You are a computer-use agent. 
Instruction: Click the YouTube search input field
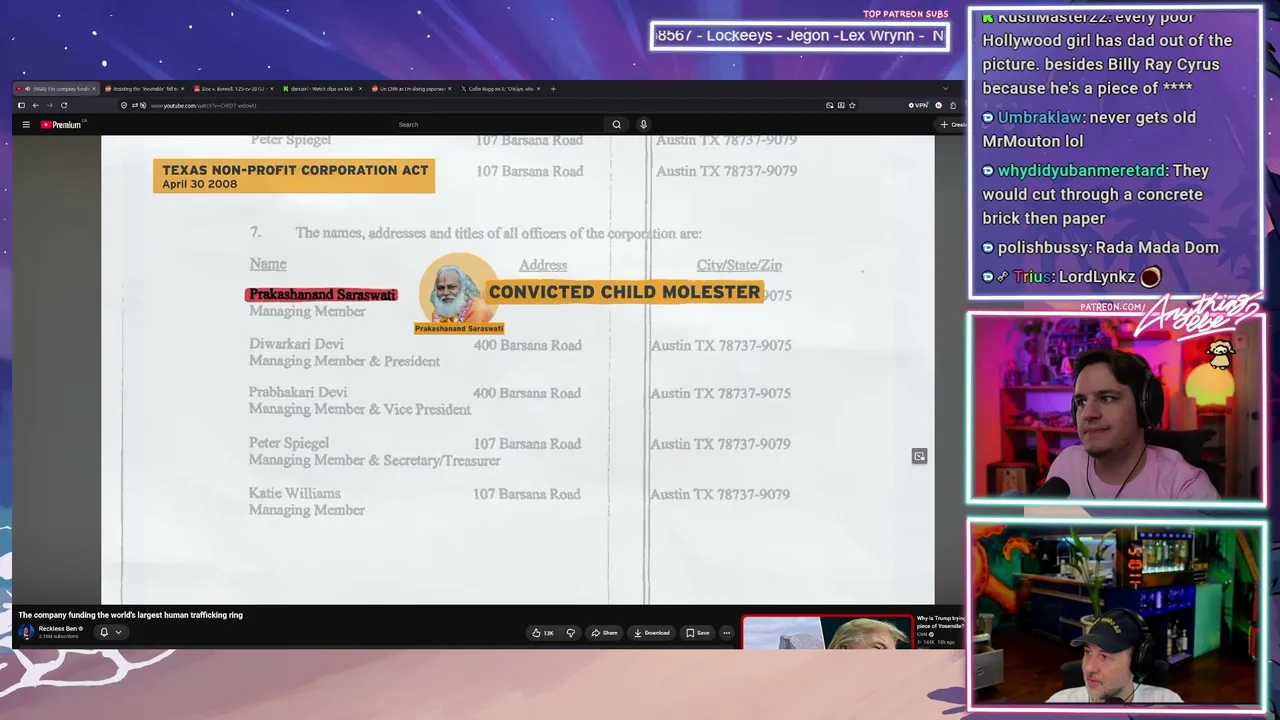pos(500,125)
